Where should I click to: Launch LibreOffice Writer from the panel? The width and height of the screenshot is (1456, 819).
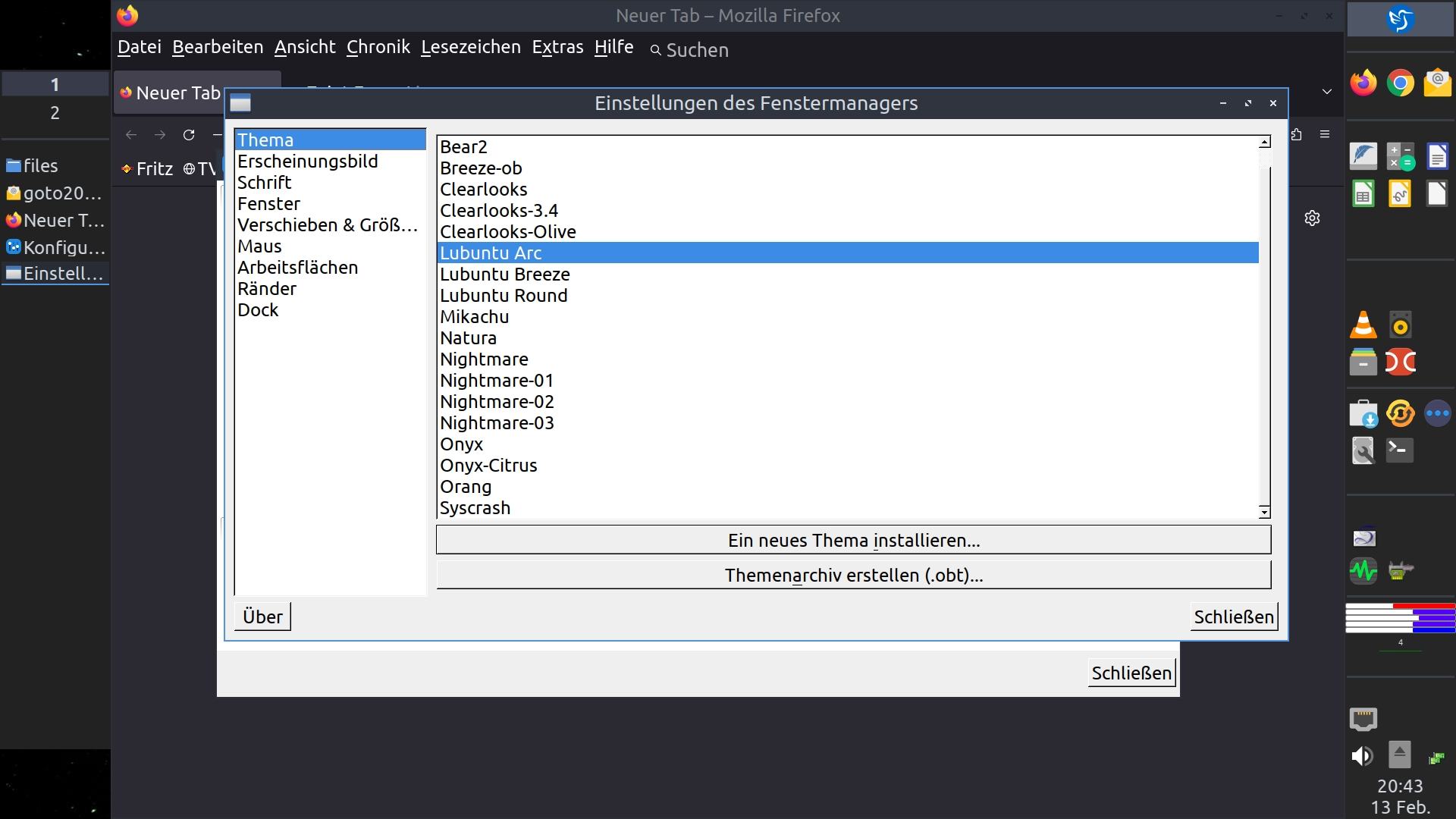click(x=1437, y=156)
